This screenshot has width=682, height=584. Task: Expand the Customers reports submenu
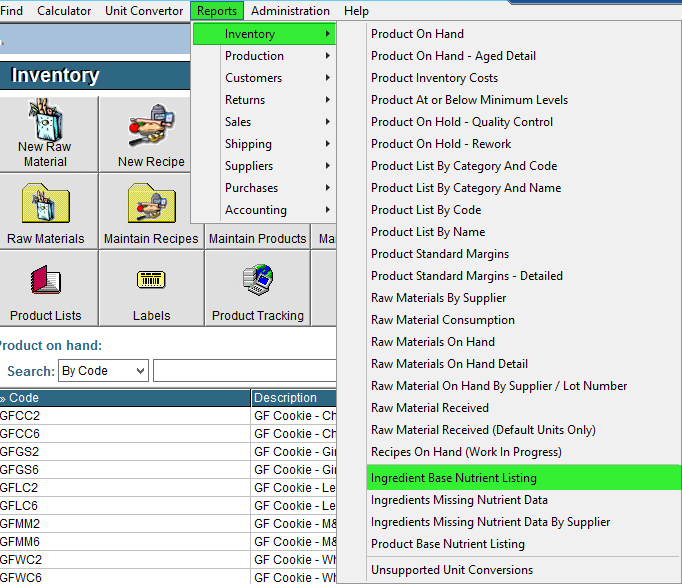pos(264,78)
